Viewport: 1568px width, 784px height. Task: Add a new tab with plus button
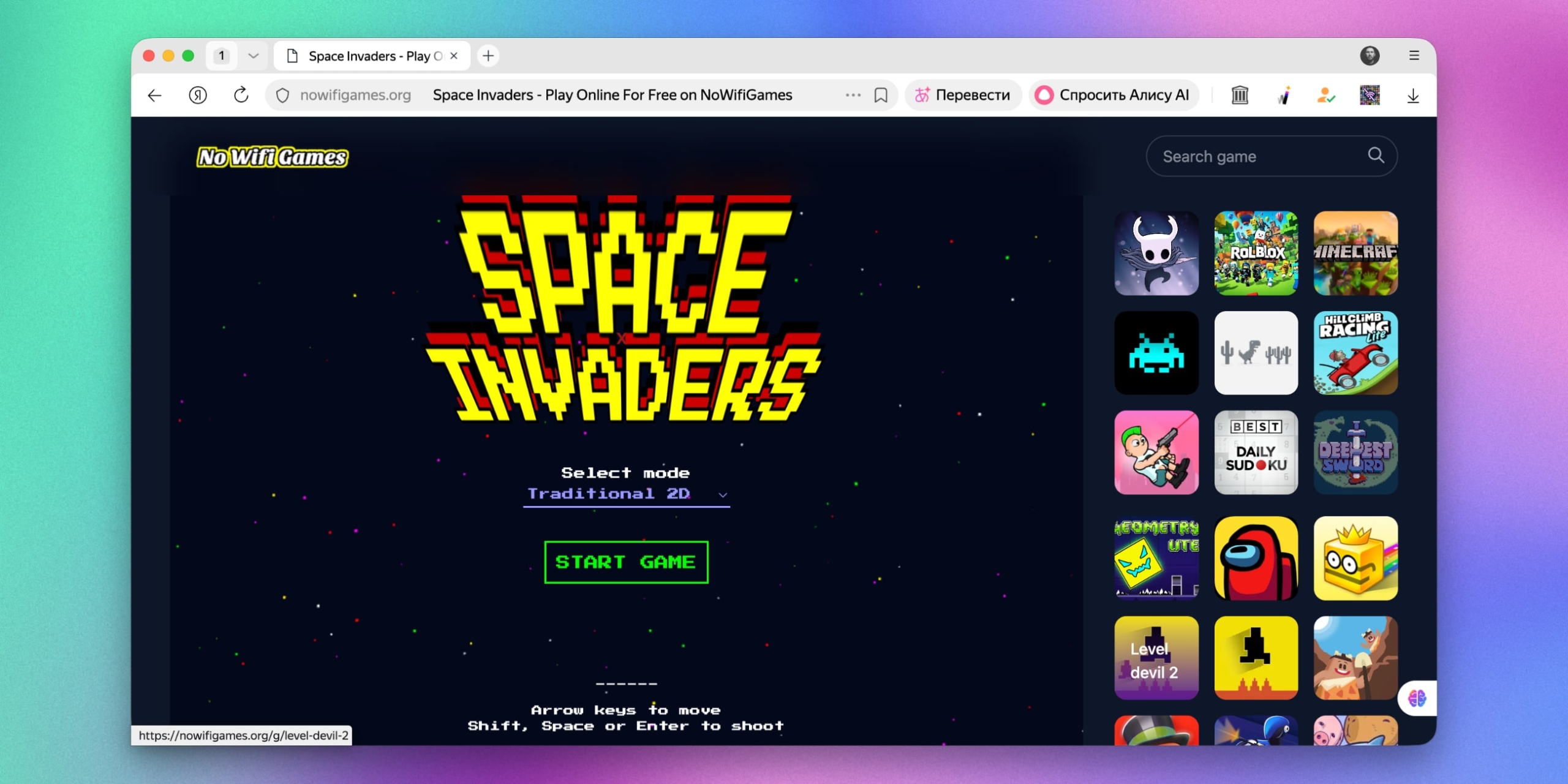tap(488, 56)
